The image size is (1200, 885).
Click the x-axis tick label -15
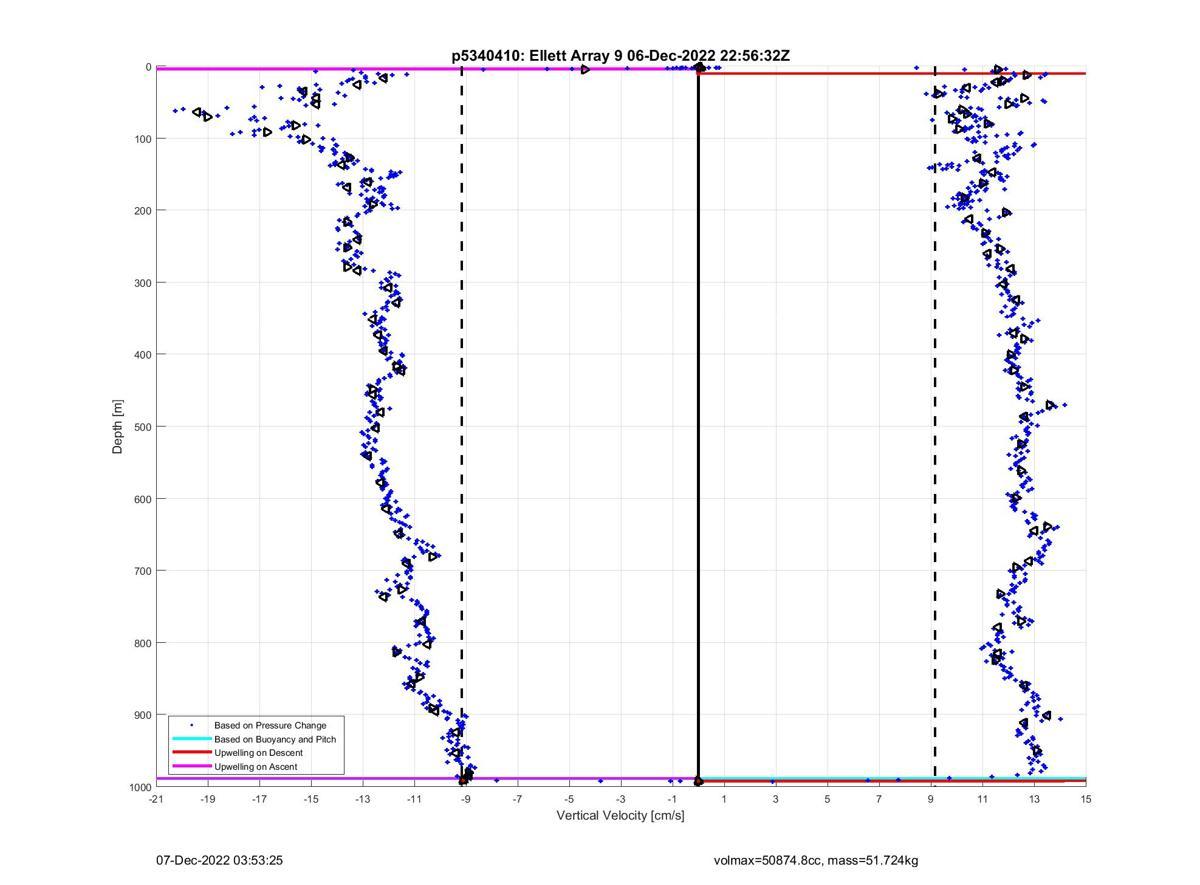click(310, 799)
